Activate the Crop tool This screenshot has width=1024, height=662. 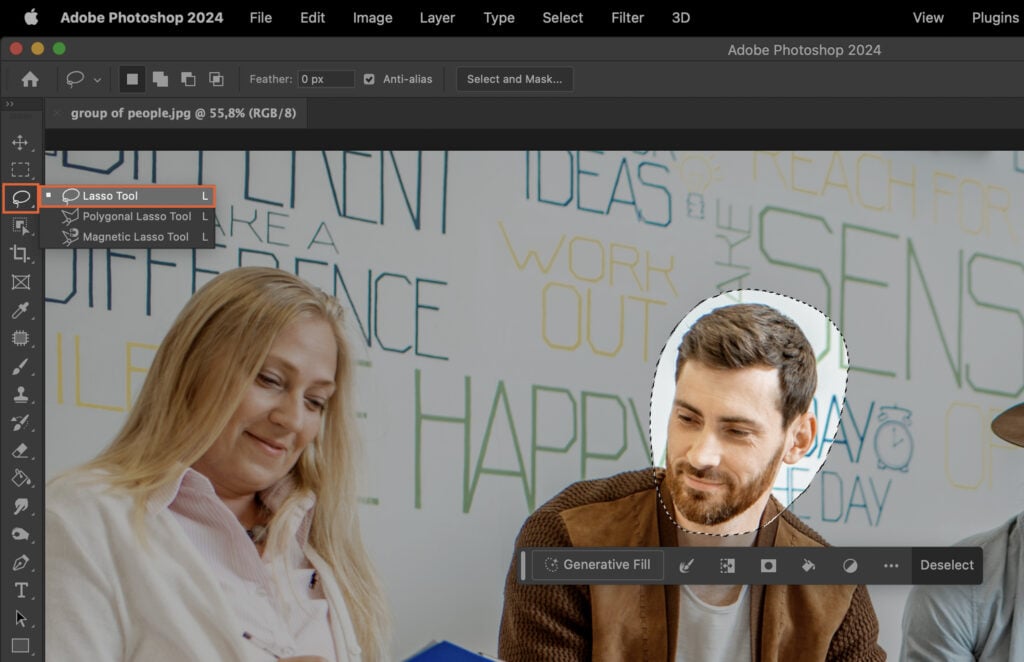(22, 254)
